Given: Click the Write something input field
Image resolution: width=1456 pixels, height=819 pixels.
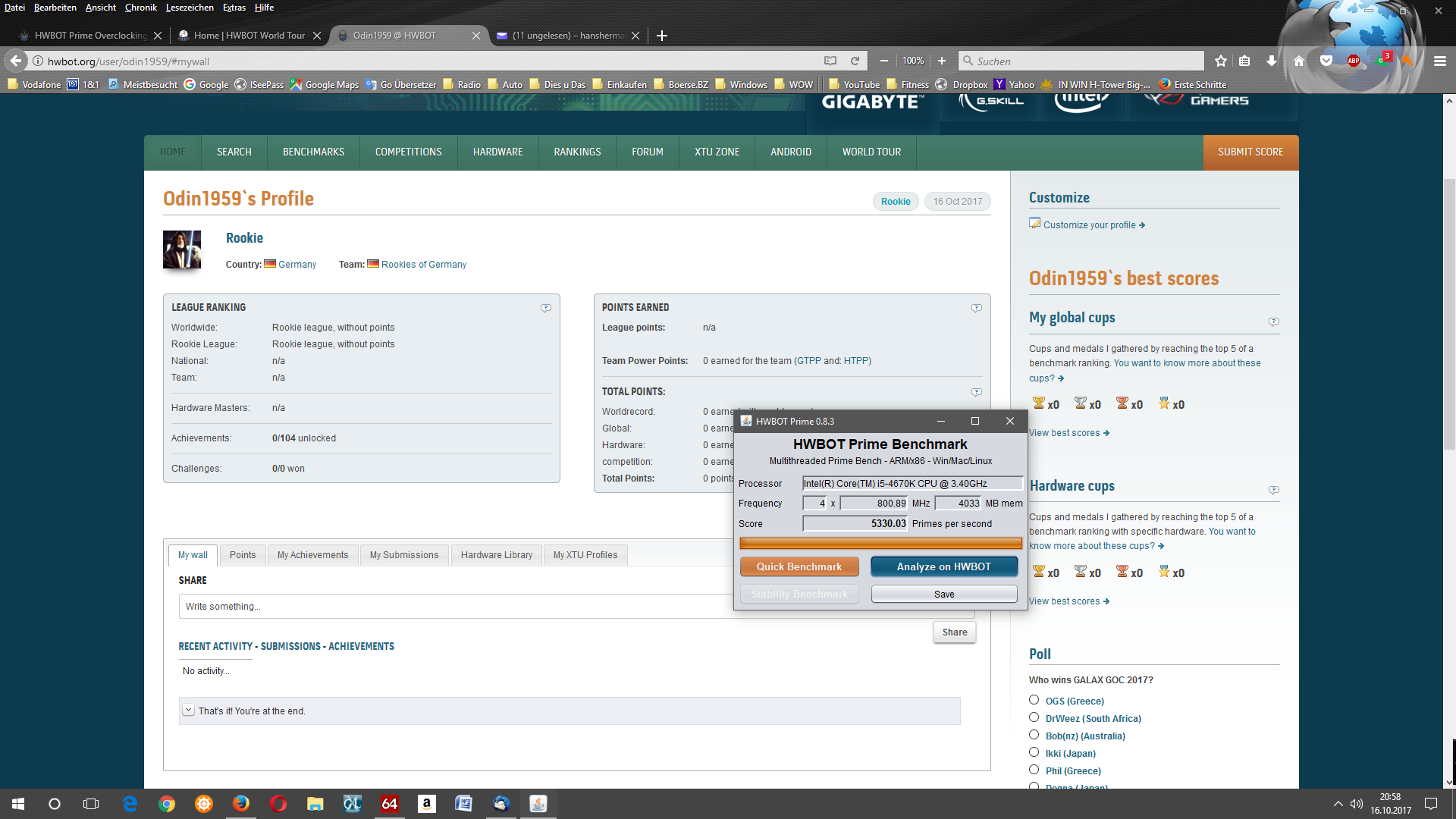Looking at the screenshot, I should [x=577, y=607].
